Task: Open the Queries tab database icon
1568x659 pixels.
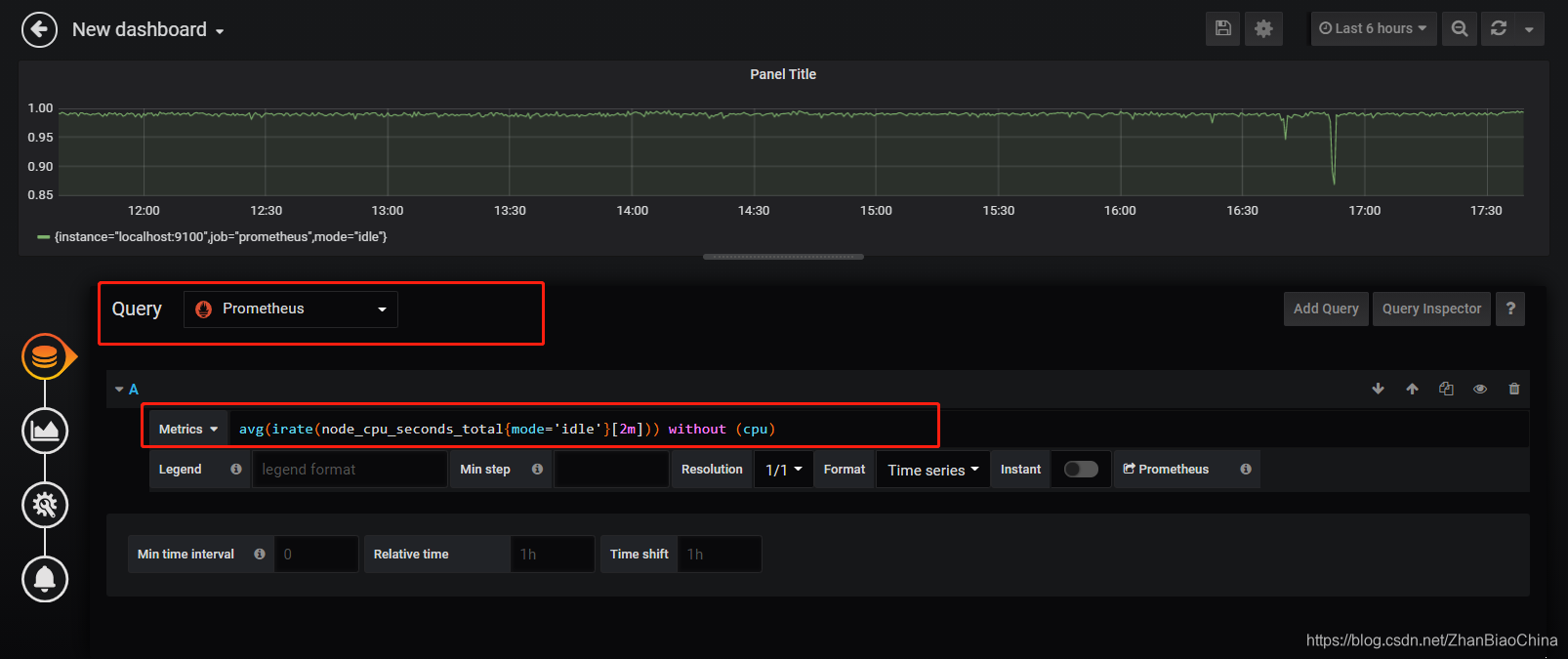Action: click(x=45, y=356)
